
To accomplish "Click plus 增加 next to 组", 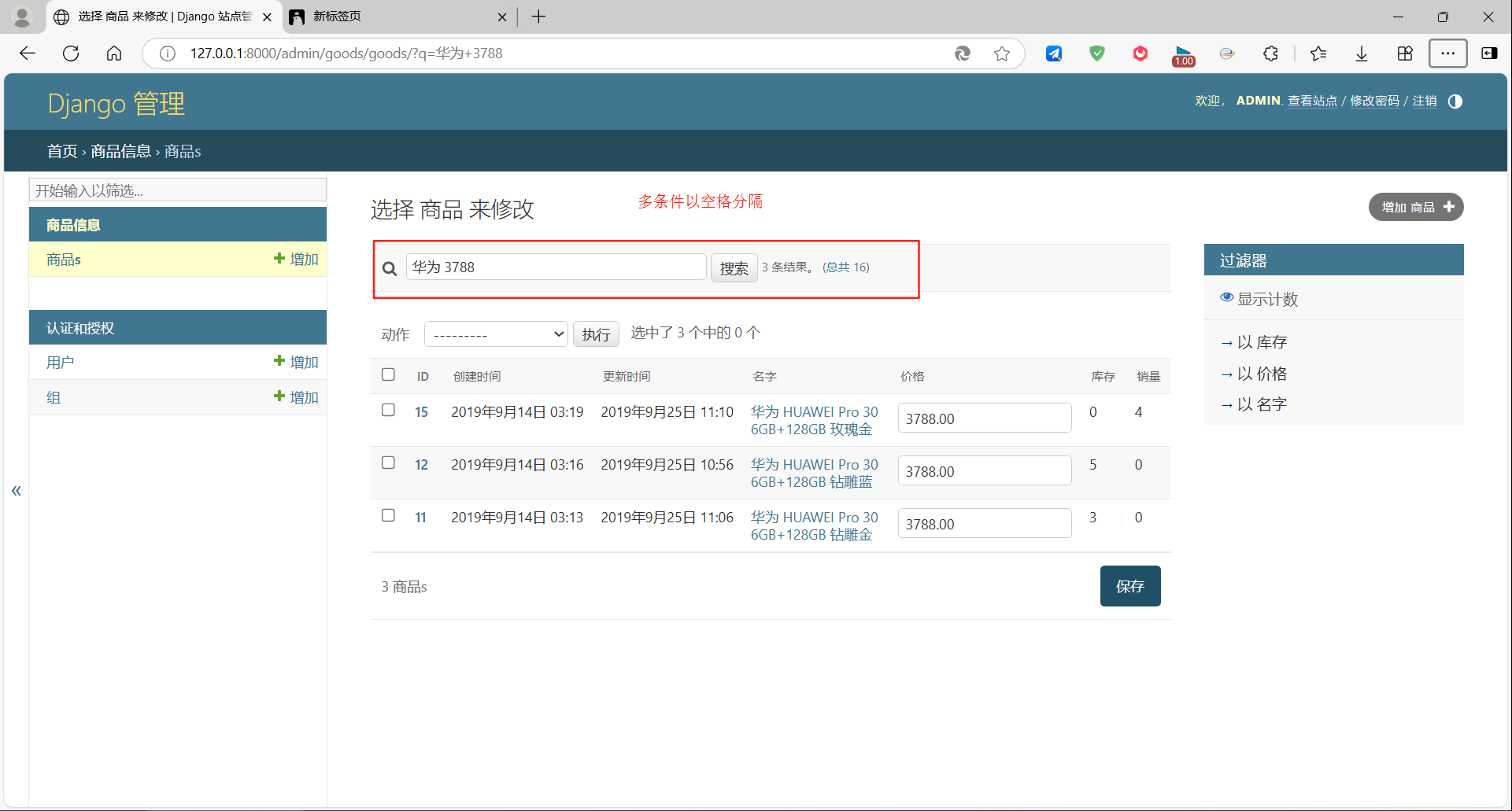I will (296, 397).
